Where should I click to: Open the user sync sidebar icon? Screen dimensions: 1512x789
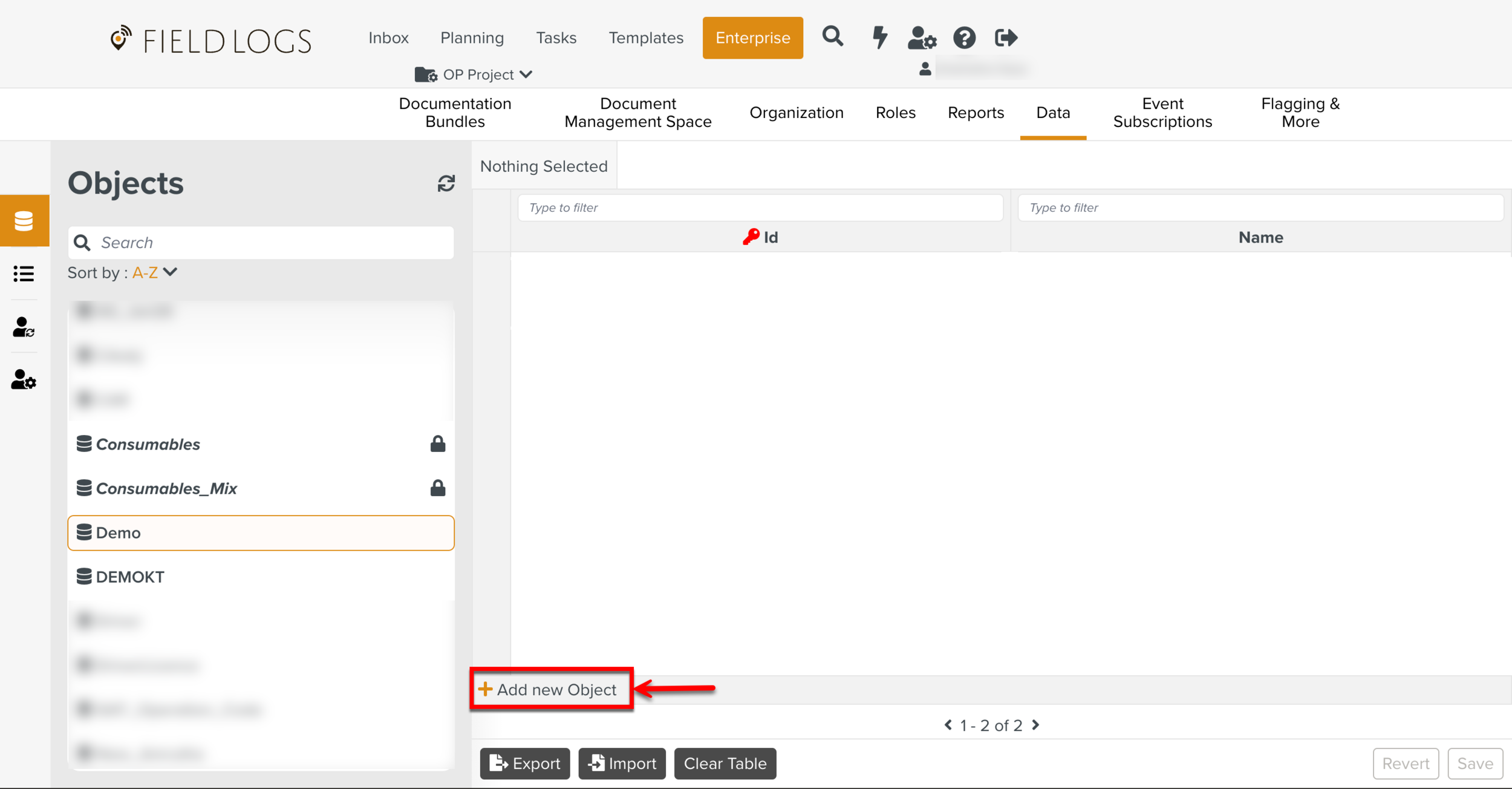[24, 327]
